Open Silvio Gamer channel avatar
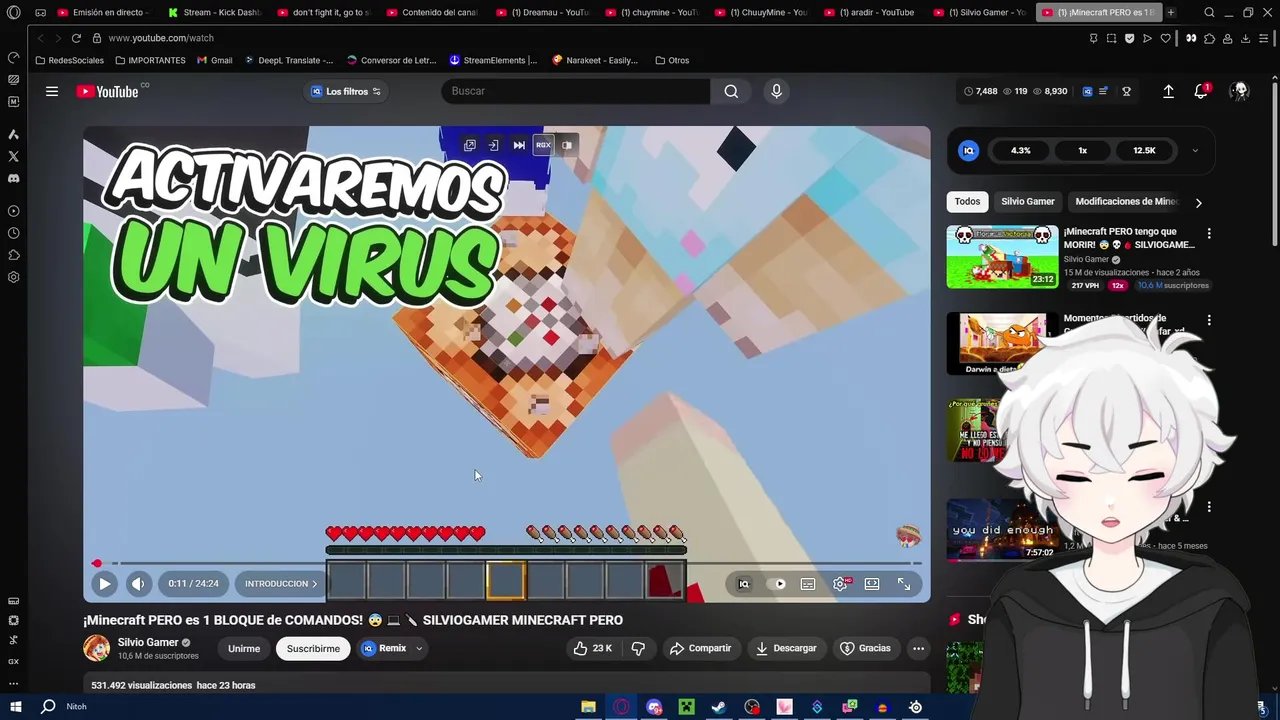Viewport: 1280px width, 720px height. click(96, 648)
